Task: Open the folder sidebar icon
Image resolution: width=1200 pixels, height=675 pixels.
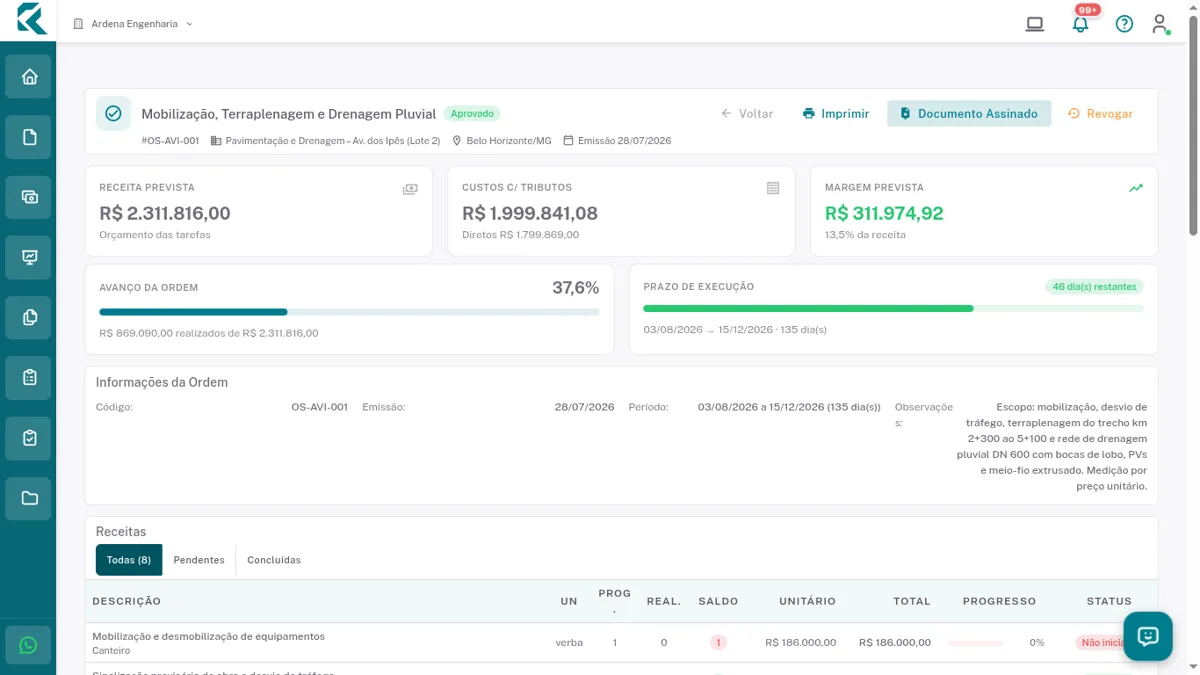Action: click(x=28, y=498)
